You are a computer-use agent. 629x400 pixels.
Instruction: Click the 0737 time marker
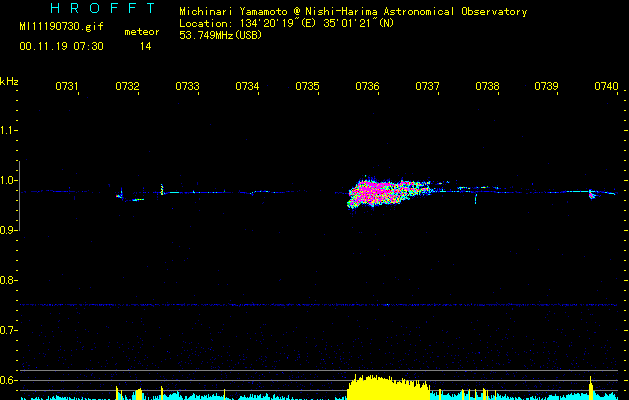[427, 86]
